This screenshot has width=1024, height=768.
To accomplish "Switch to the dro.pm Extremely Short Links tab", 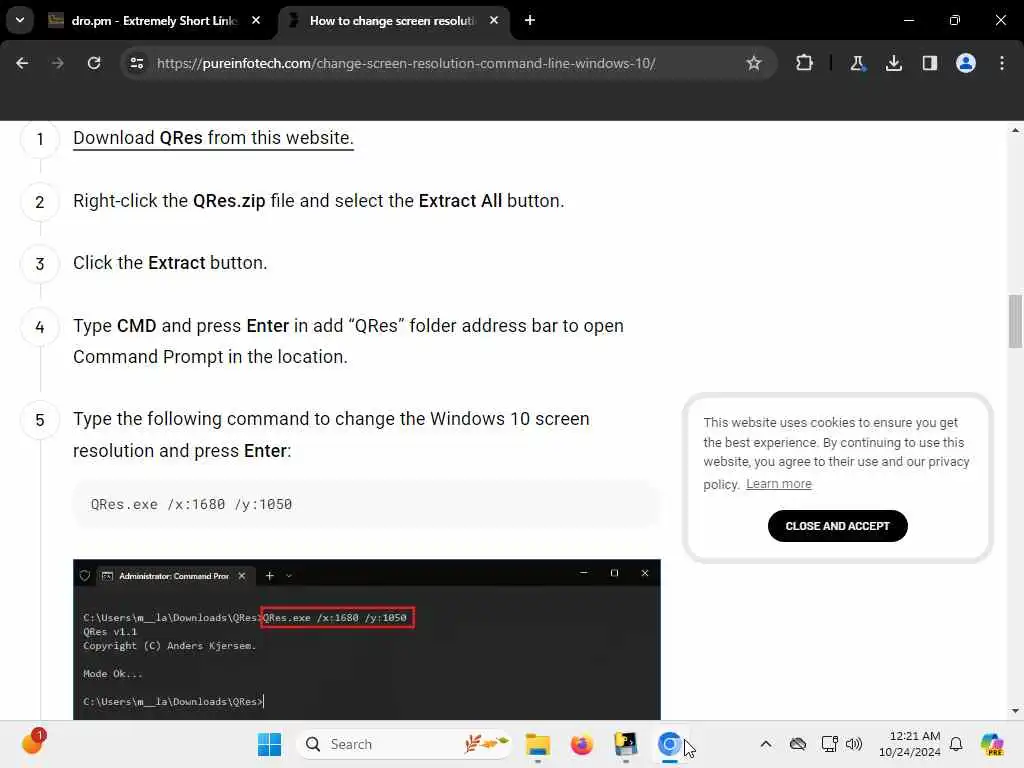I will point(155,21).
